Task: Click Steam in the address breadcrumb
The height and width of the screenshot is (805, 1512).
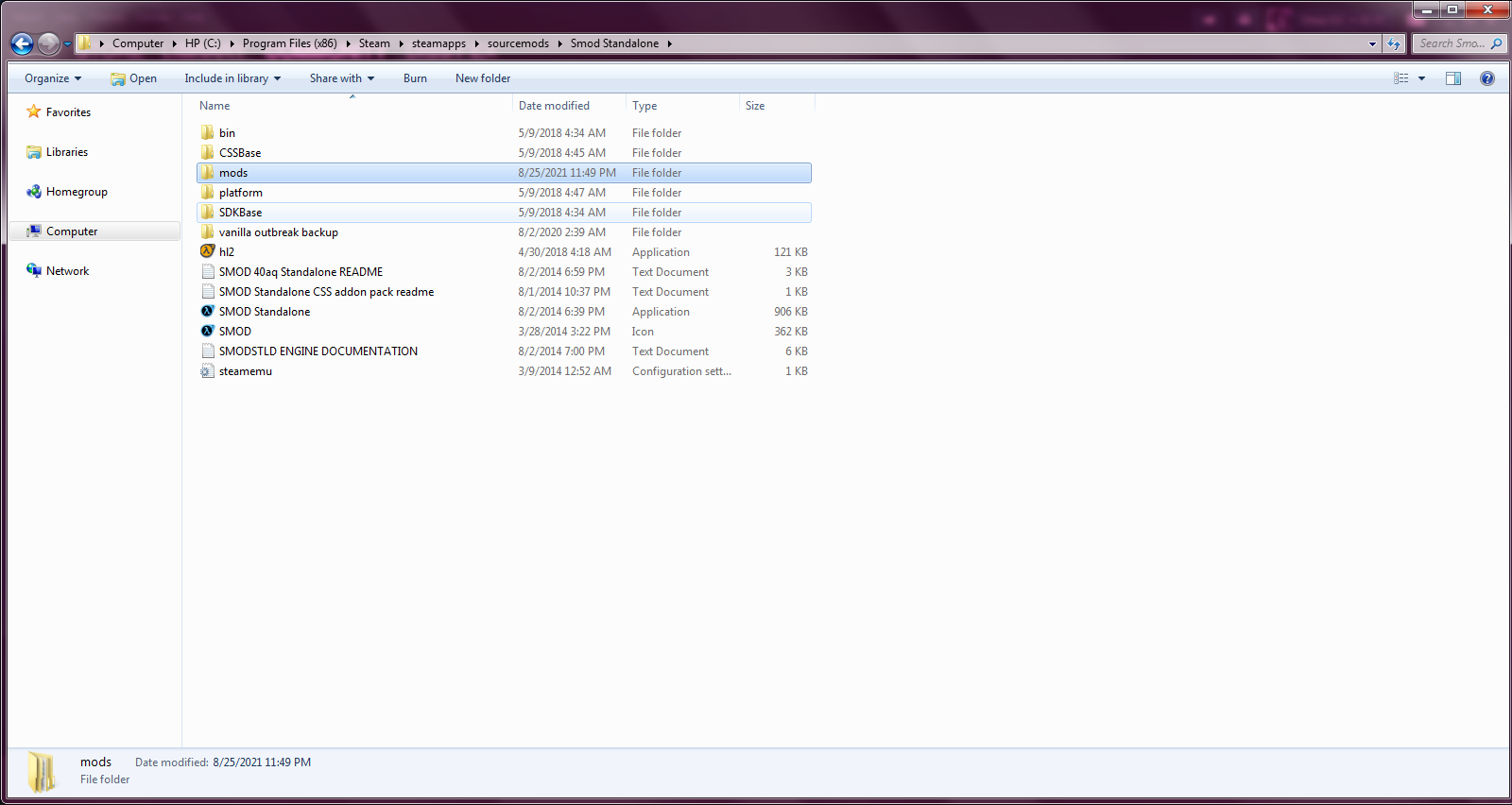Action: (374, 43)
